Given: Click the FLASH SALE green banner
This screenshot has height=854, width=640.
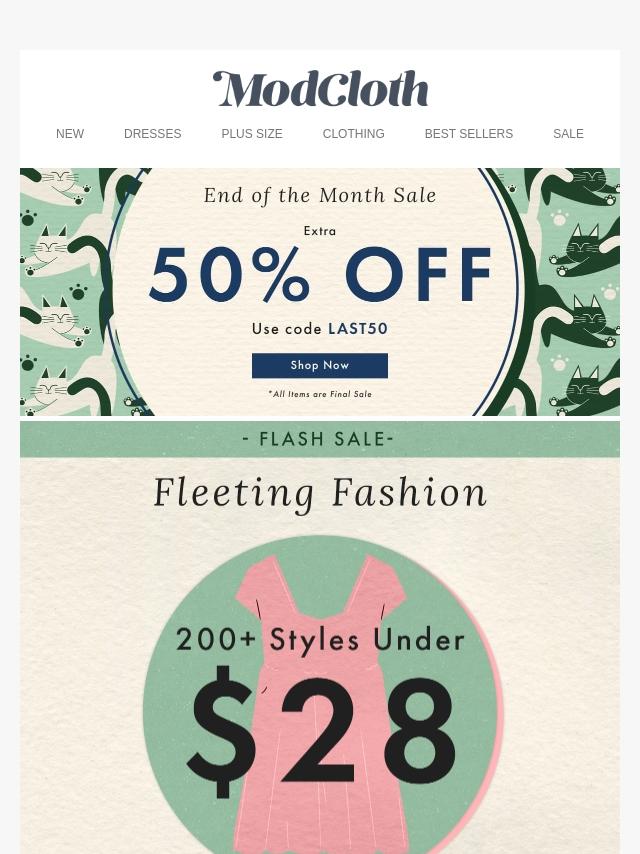Looking at the screenshot, I should pos(320,439).
